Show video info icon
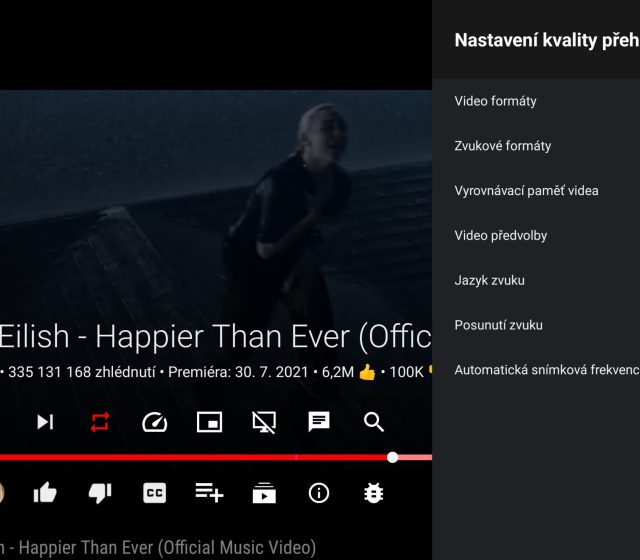Screen dimensions: 640x560 click(x=319, y=492)
